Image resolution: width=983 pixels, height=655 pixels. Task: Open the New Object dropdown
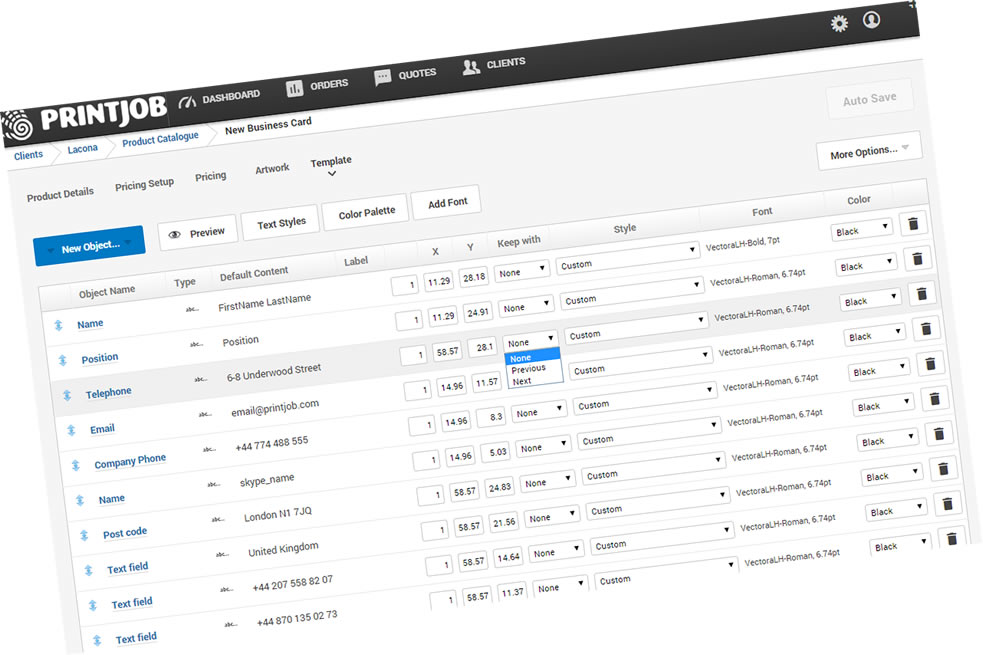pos(89,246)
